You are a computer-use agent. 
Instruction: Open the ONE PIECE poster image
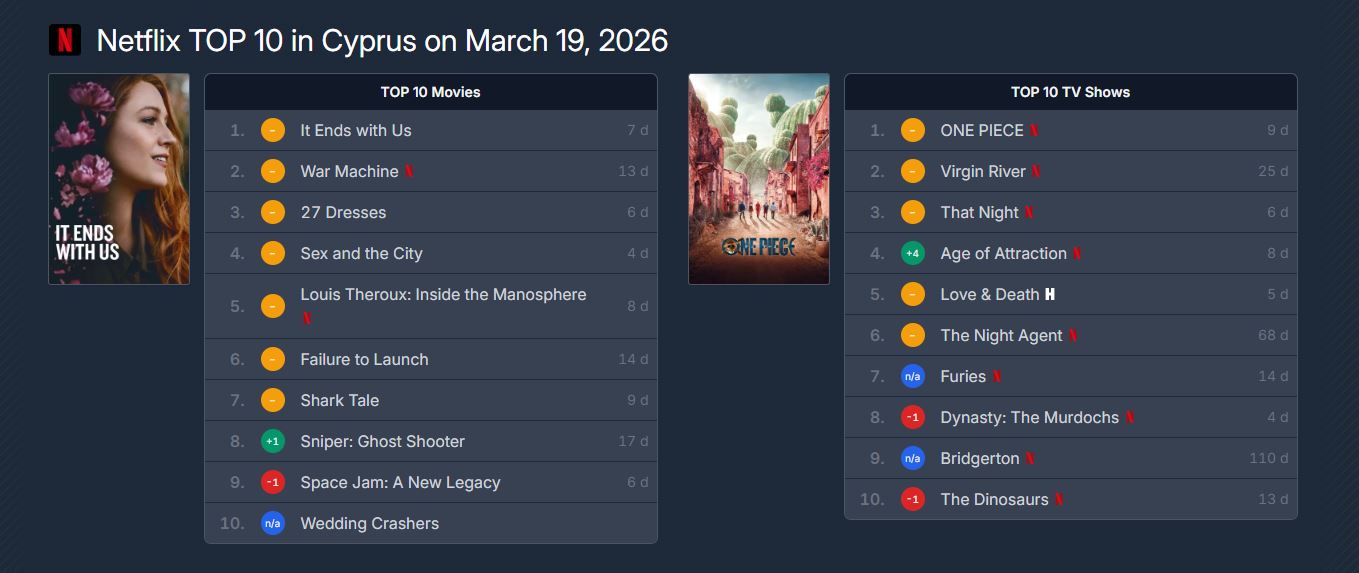(x=759, y=179)
